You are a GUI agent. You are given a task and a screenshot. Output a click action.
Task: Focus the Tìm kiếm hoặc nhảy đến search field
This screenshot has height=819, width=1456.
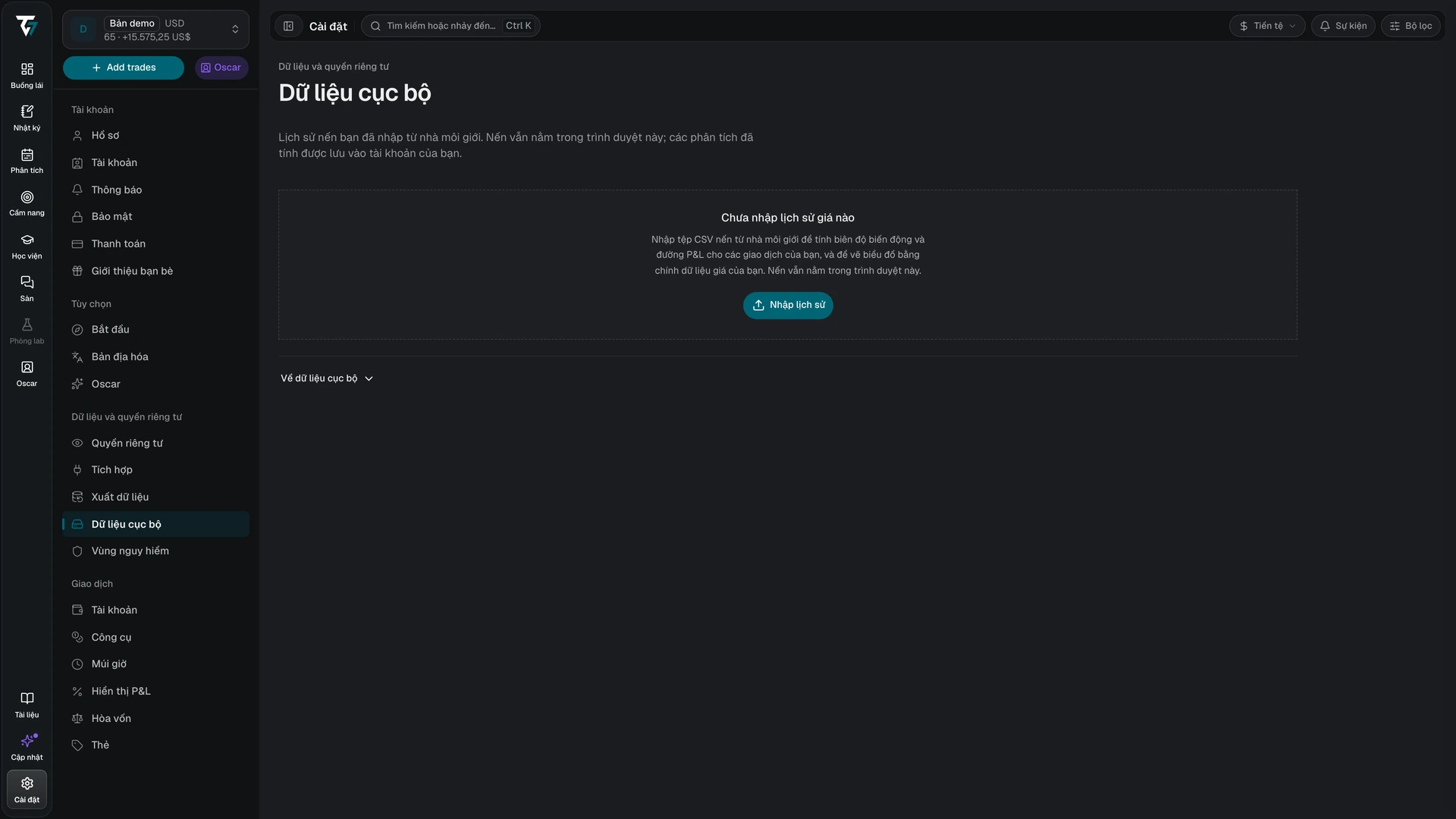(450, 26)
